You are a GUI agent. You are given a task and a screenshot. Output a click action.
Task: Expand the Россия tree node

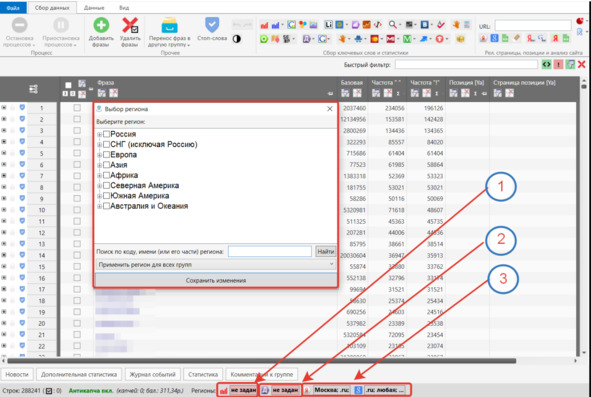coord(100,134)
